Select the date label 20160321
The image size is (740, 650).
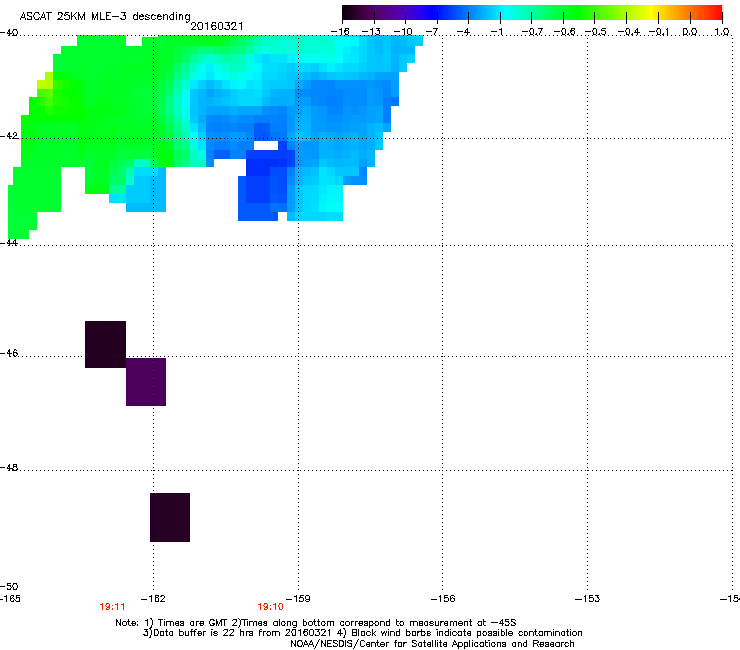(217, 26)
